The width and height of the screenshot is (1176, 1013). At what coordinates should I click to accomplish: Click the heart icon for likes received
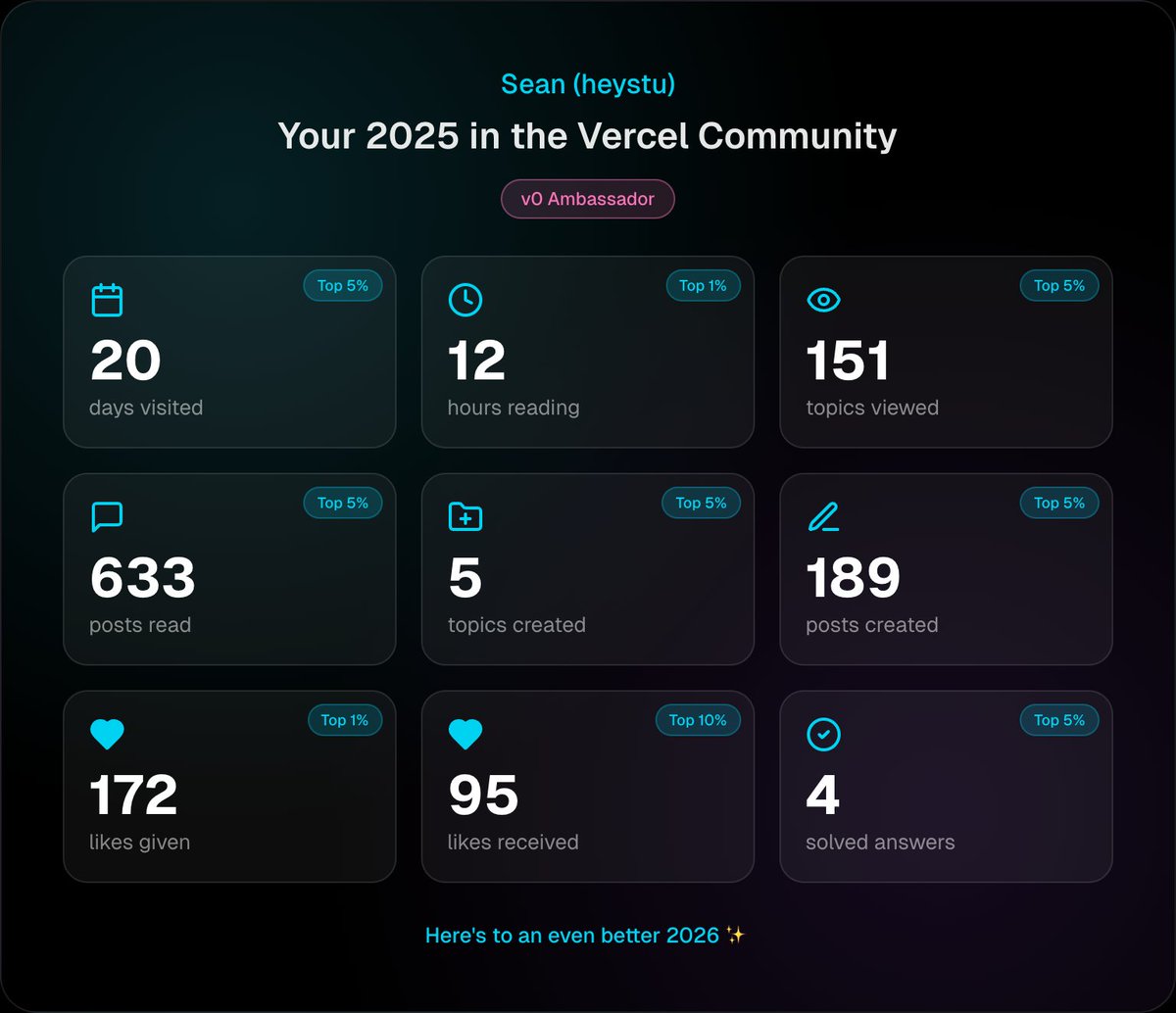[465, 734]
